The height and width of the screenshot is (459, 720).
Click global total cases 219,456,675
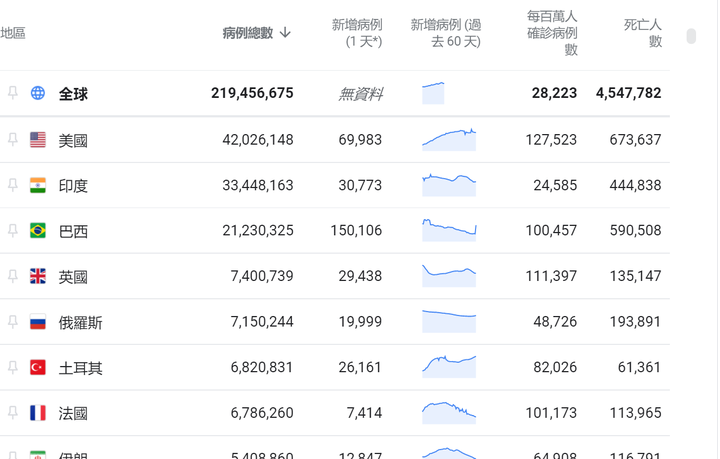click(252, 93)
